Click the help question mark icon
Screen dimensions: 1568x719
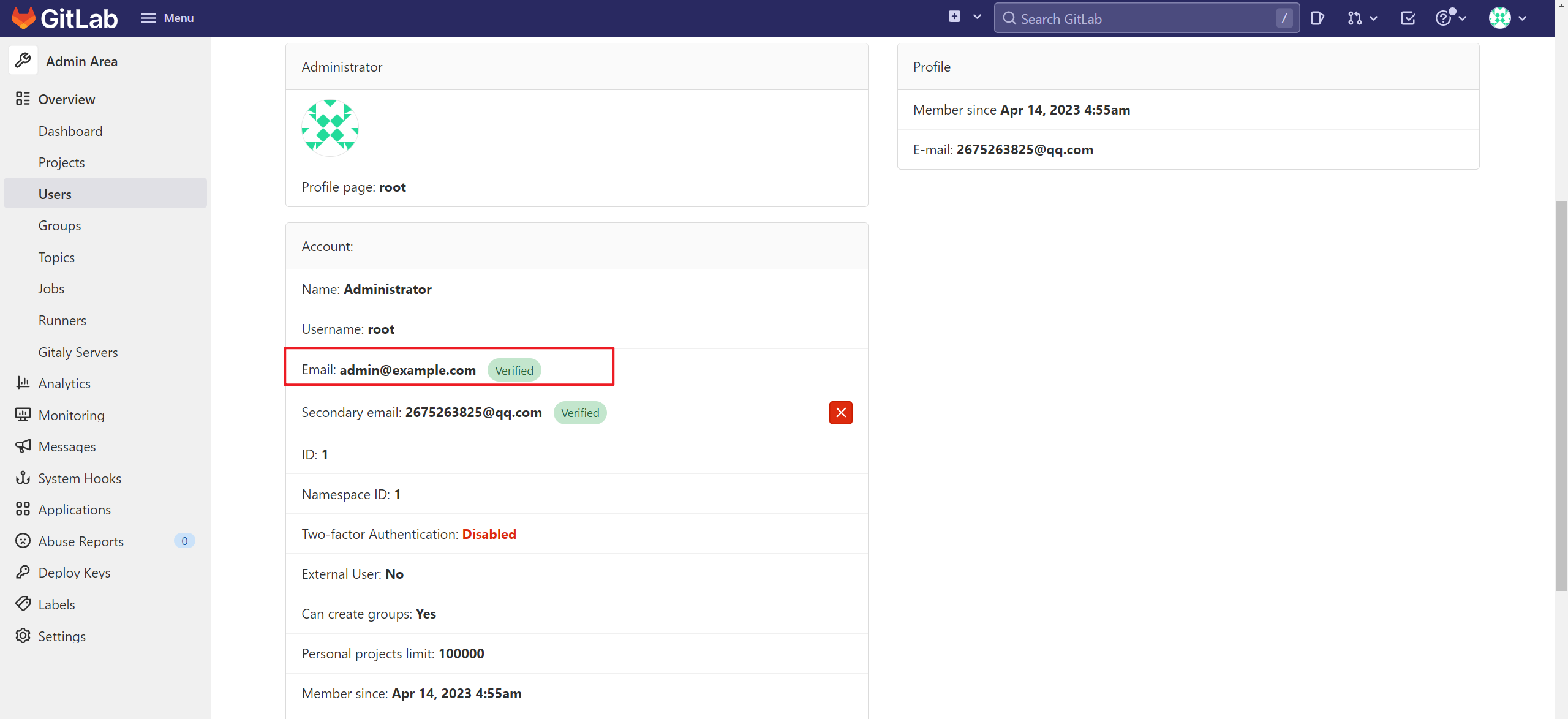1444,18
